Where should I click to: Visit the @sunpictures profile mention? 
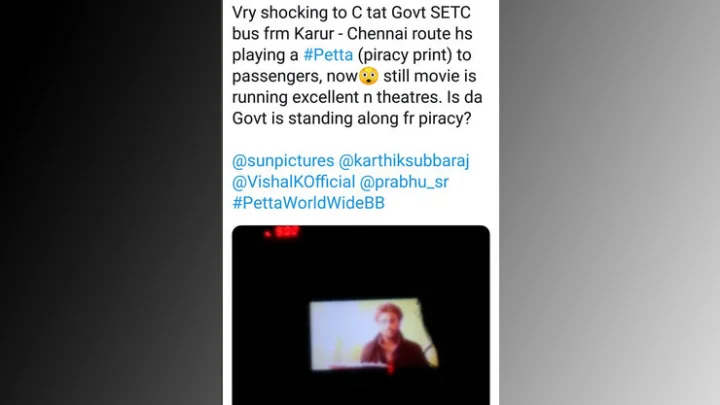(283, 161)
